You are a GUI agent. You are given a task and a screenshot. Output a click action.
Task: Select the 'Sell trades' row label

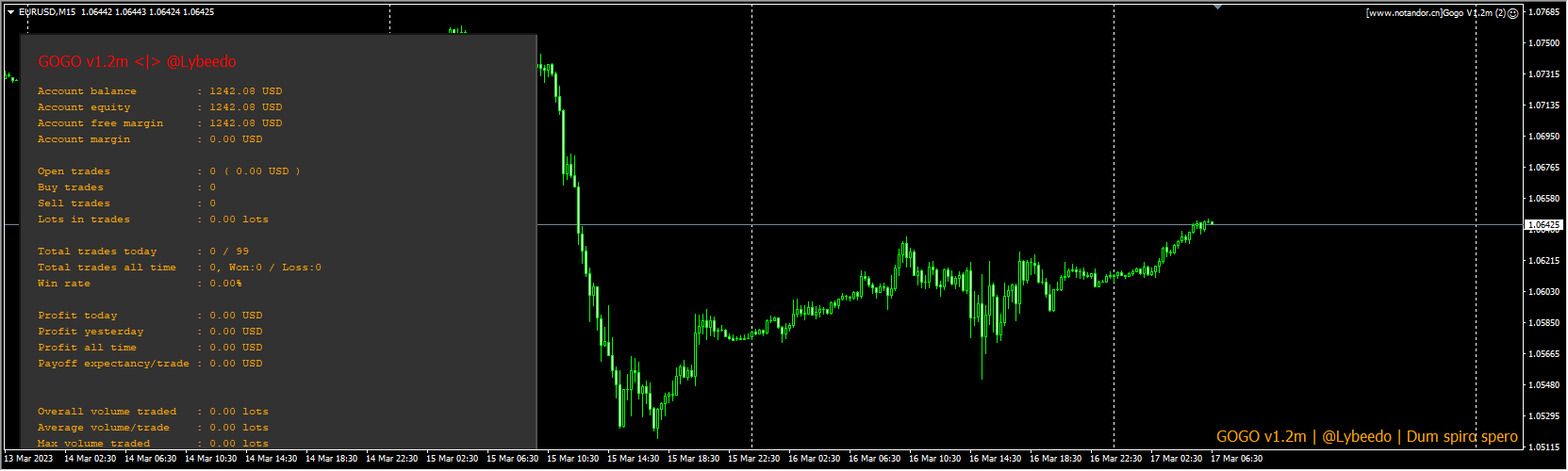tap(74, 203)
